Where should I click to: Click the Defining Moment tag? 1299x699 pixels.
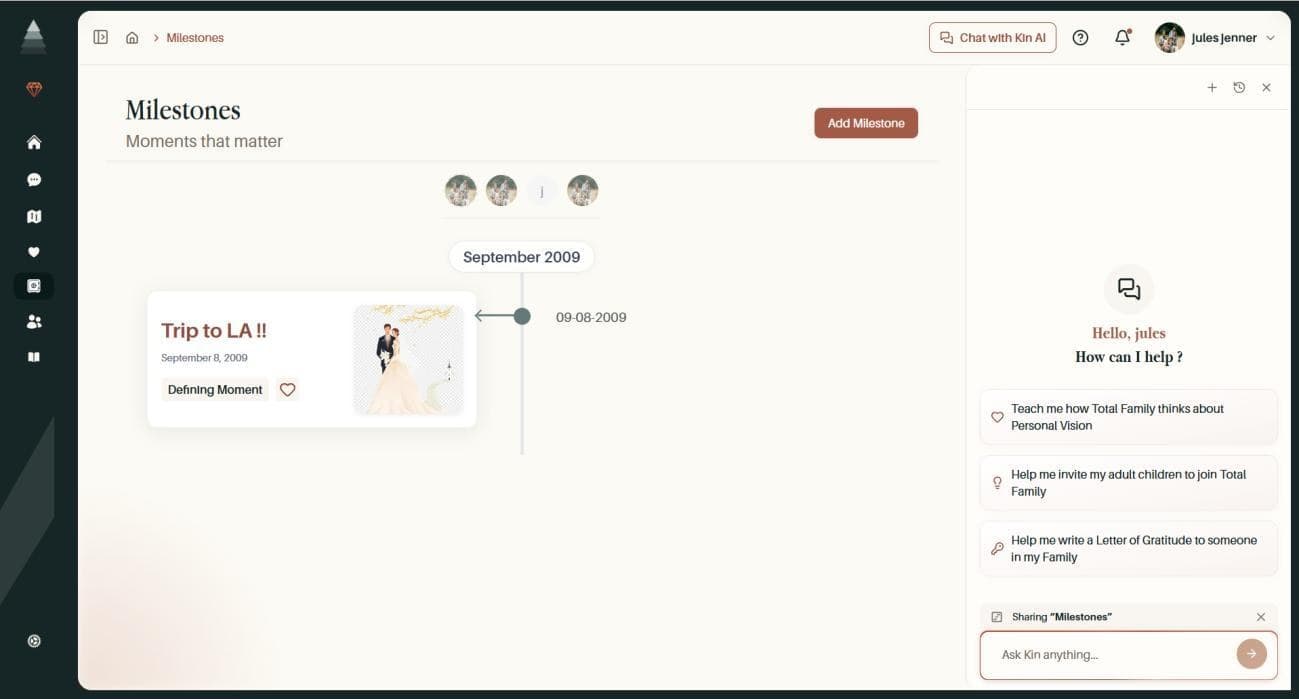215,390
